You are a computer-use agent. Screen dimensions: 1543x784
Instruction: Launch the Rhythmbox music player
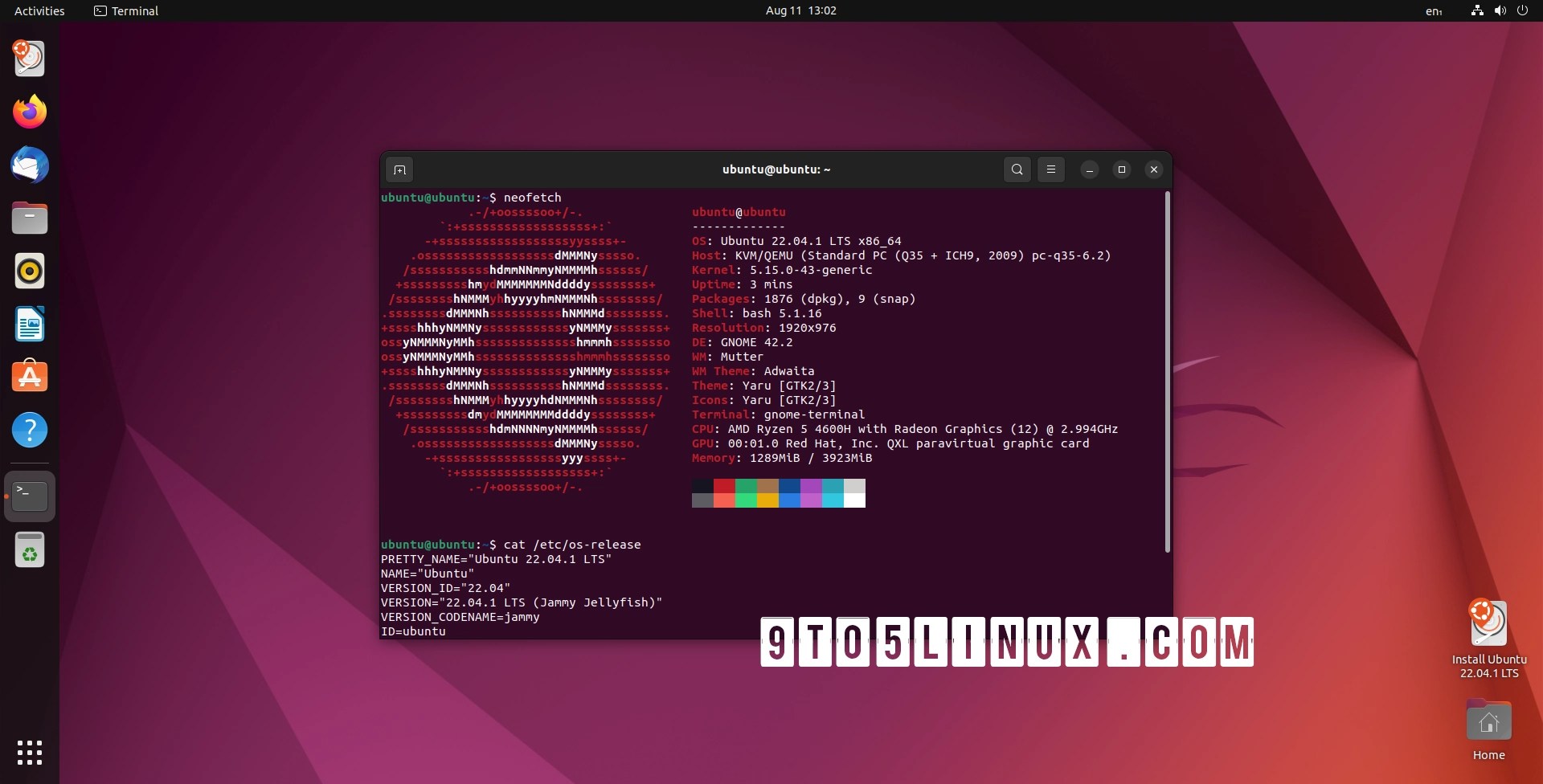(x=29, y=271)
